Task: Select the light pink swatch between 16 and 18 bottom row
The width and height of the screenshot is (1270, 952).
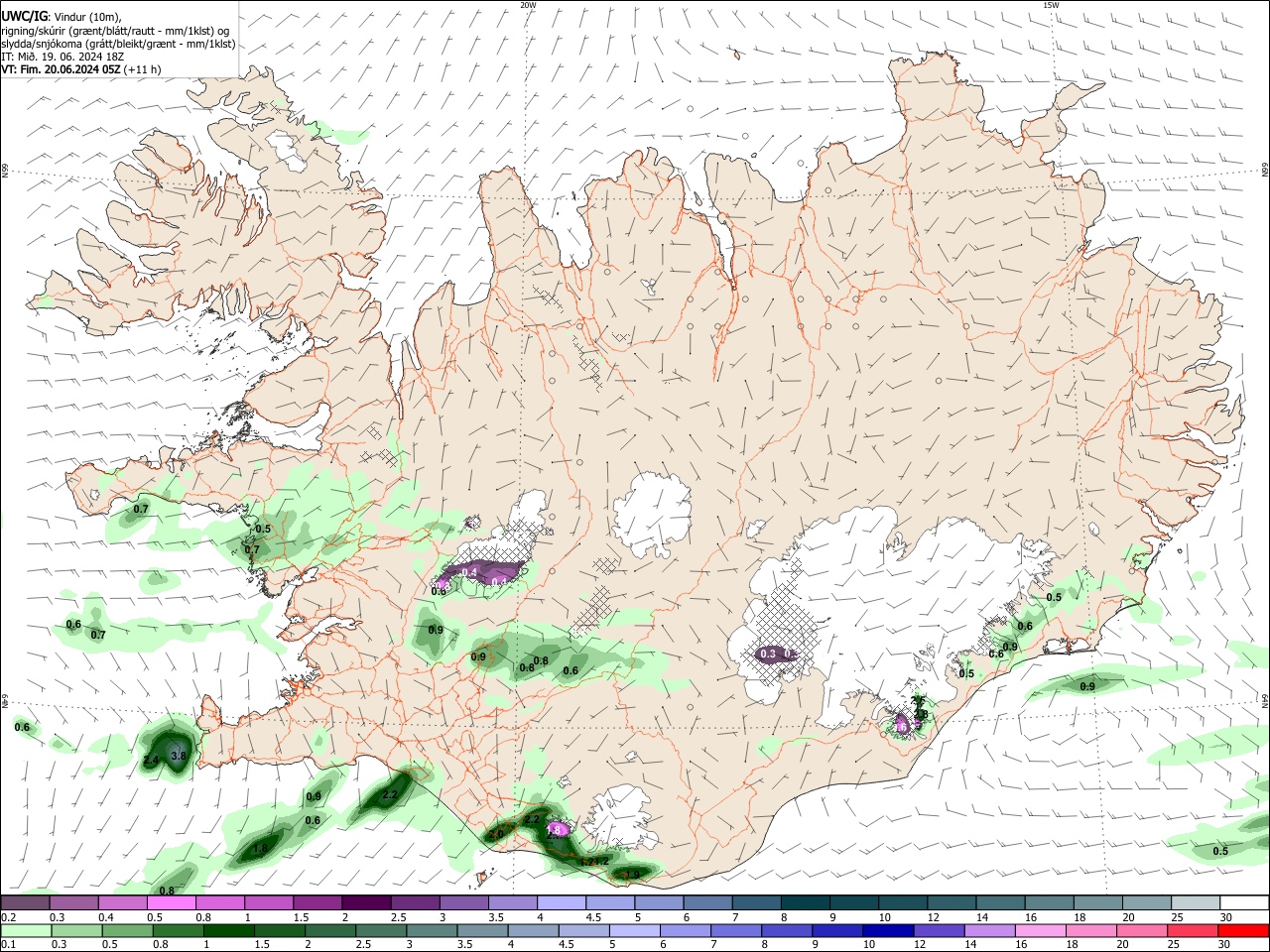Action: [1040, 930]
